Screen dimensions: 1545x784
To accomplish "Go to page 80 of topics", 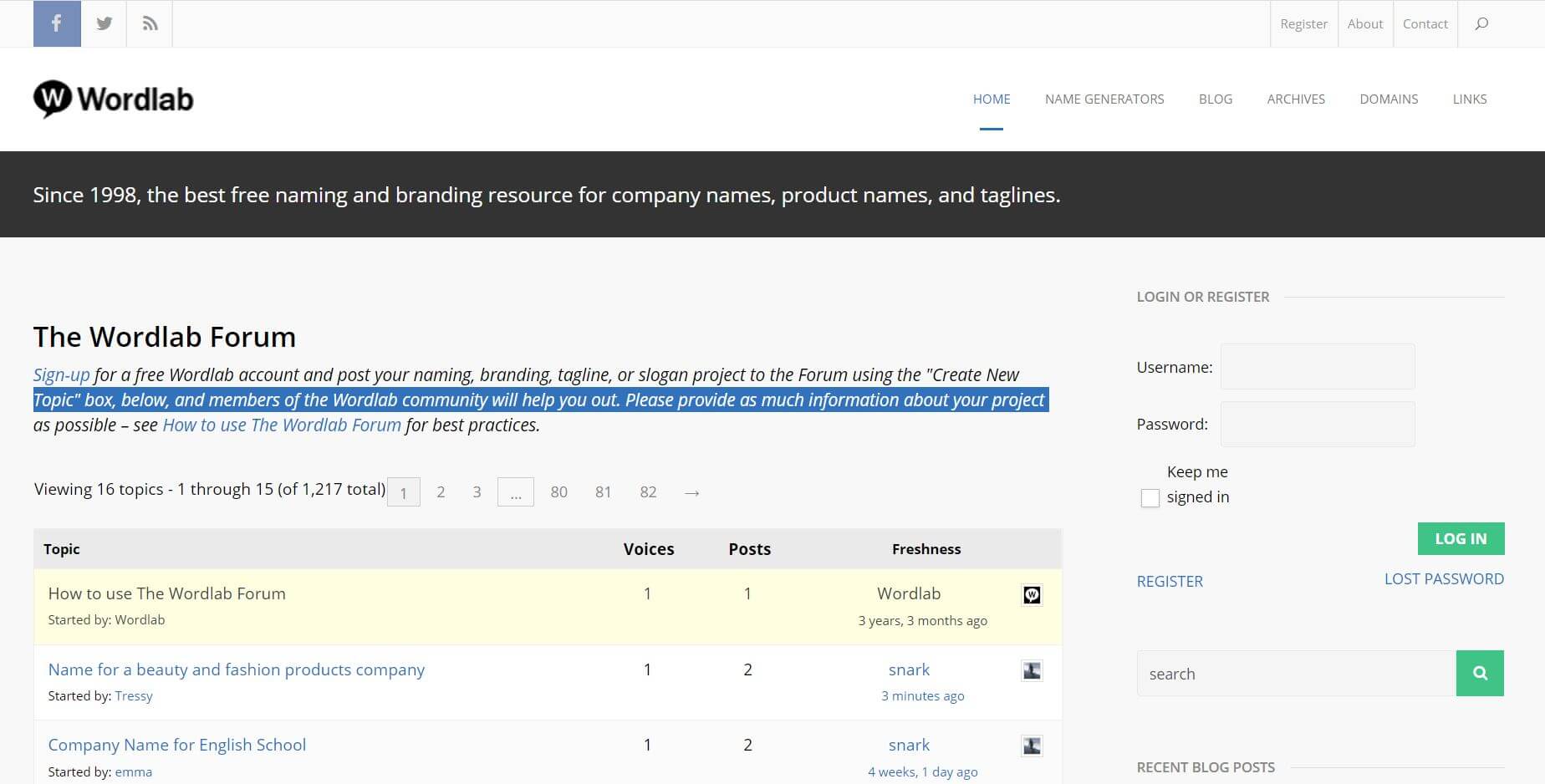I will tap(559, 492).
